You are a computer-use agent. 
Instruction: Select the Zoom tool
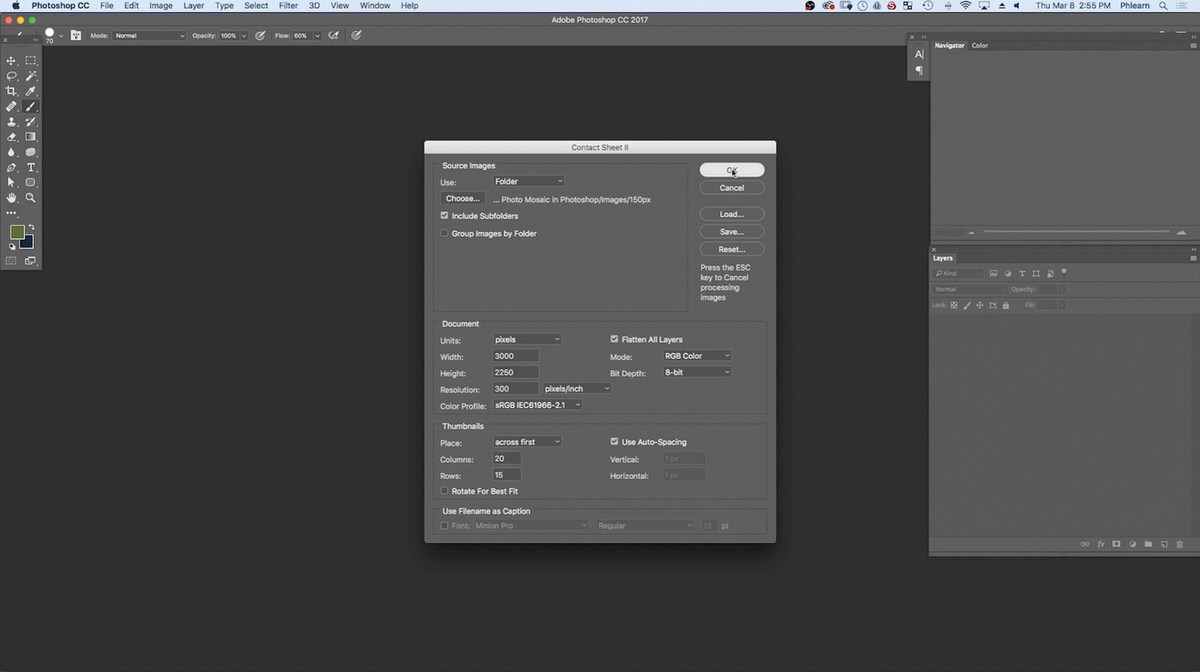31,198
